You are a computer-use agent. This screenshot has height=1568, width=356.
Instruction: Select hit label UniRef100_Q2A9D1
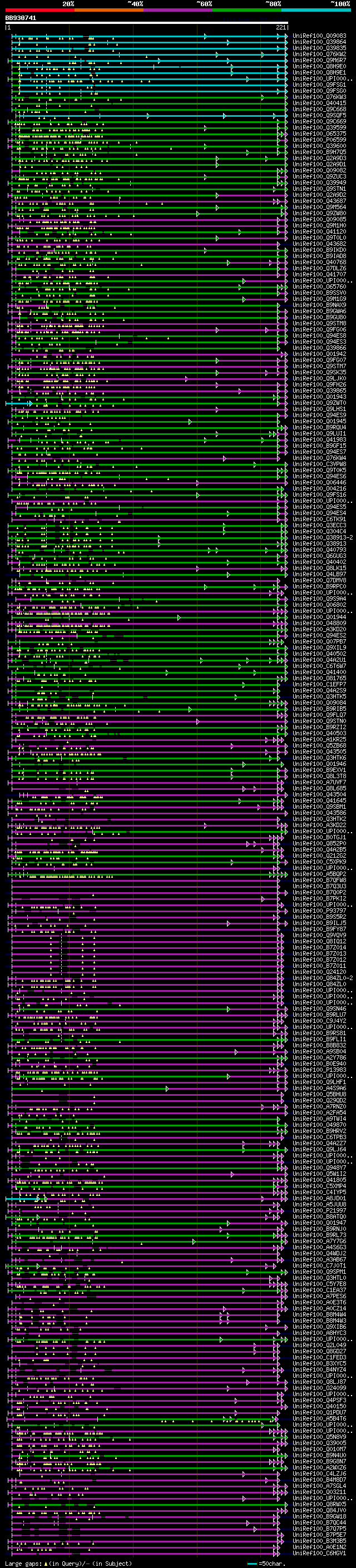coord(319,164)
